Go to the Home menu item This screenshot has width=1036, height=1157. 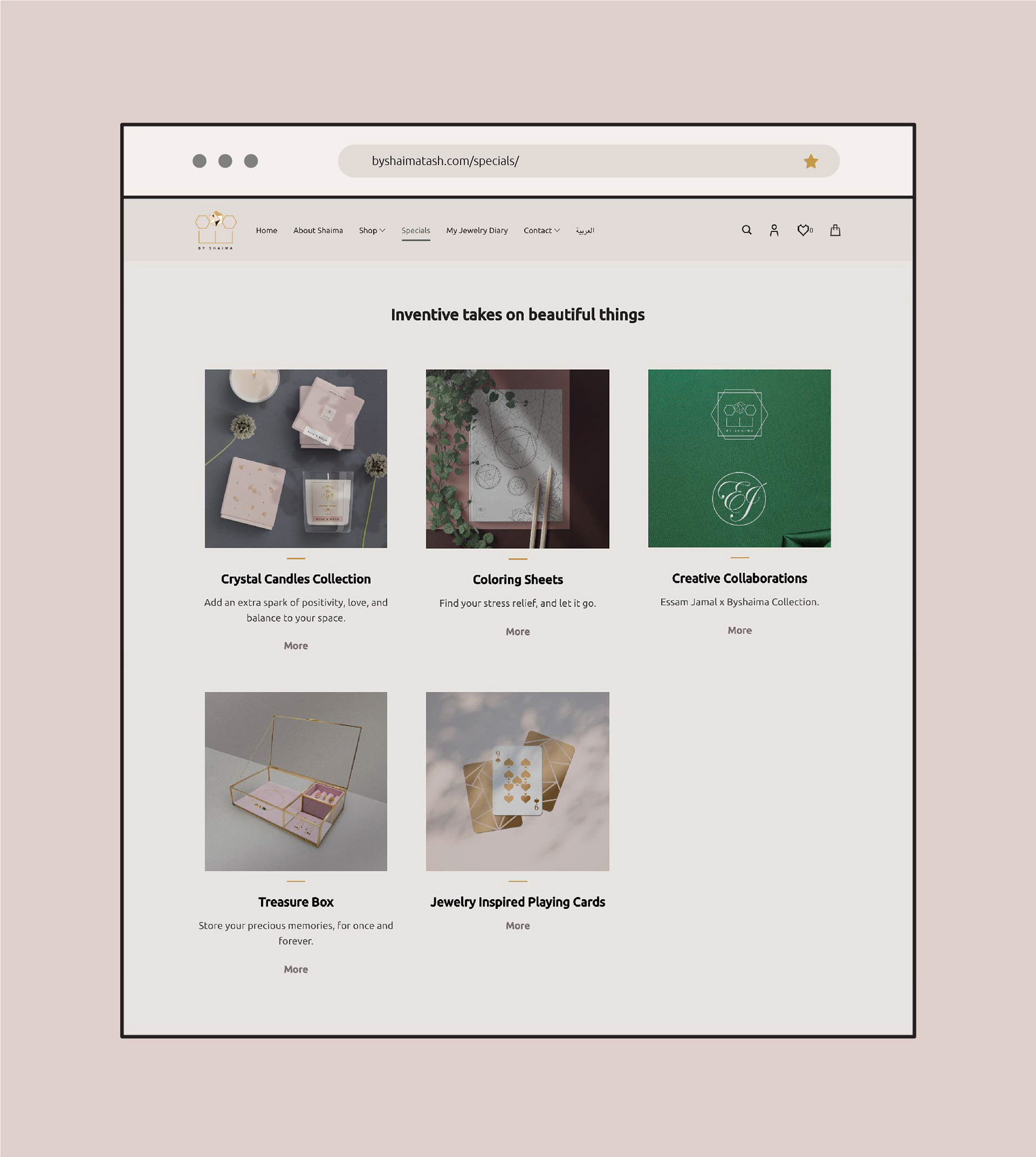tap(267, 230)
